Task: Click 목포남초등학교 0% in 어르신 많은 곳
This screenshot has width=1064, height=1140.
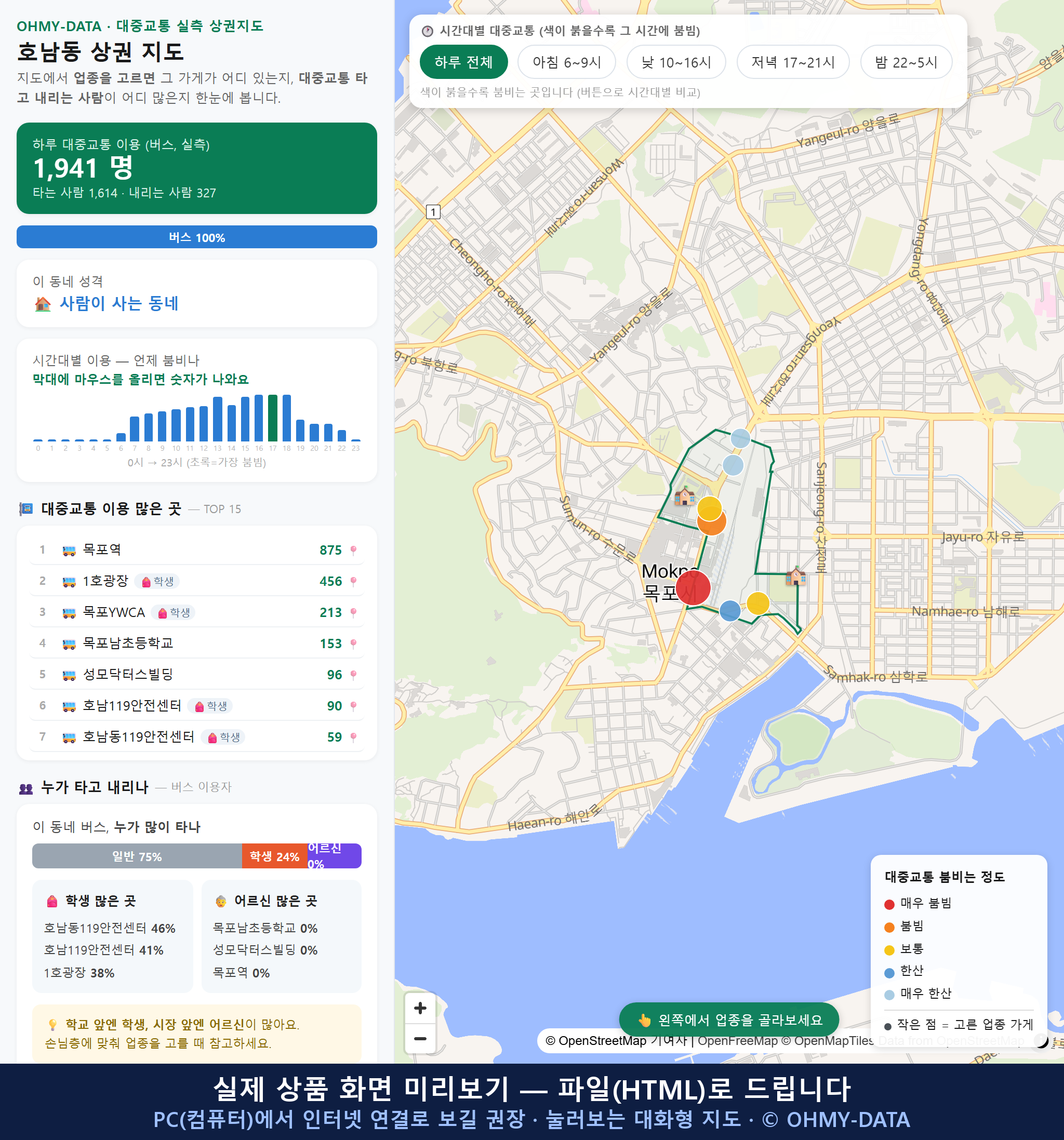Action: pos(265,929)
